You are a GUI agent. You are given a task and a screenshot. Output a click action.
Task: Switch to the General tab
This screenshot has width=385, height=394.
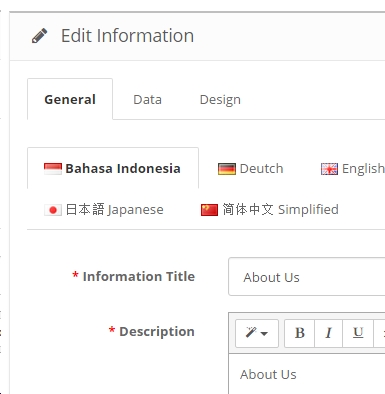[x=70, y=99]
